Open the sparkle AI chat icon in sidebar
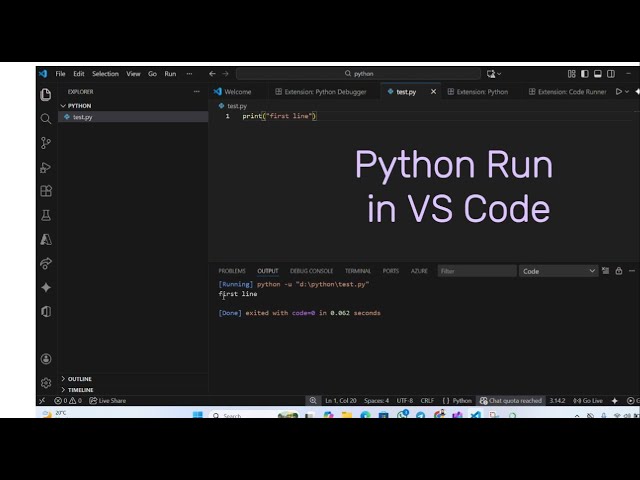The width and height of the screenshot is (640, 480). click(x=46, y=287)
